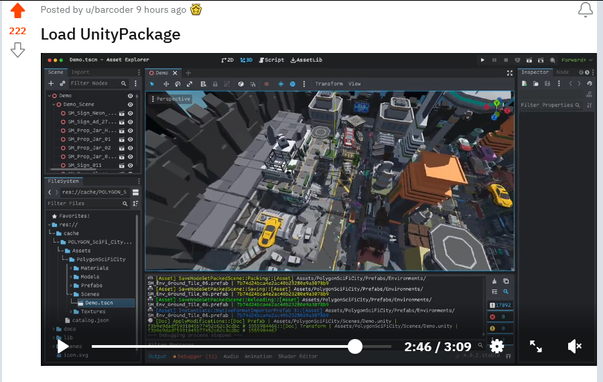Toggle visibility of Demo_Scene node
Image resolution: width=603 pixels, height=382 pixels.
pos(130,104)
